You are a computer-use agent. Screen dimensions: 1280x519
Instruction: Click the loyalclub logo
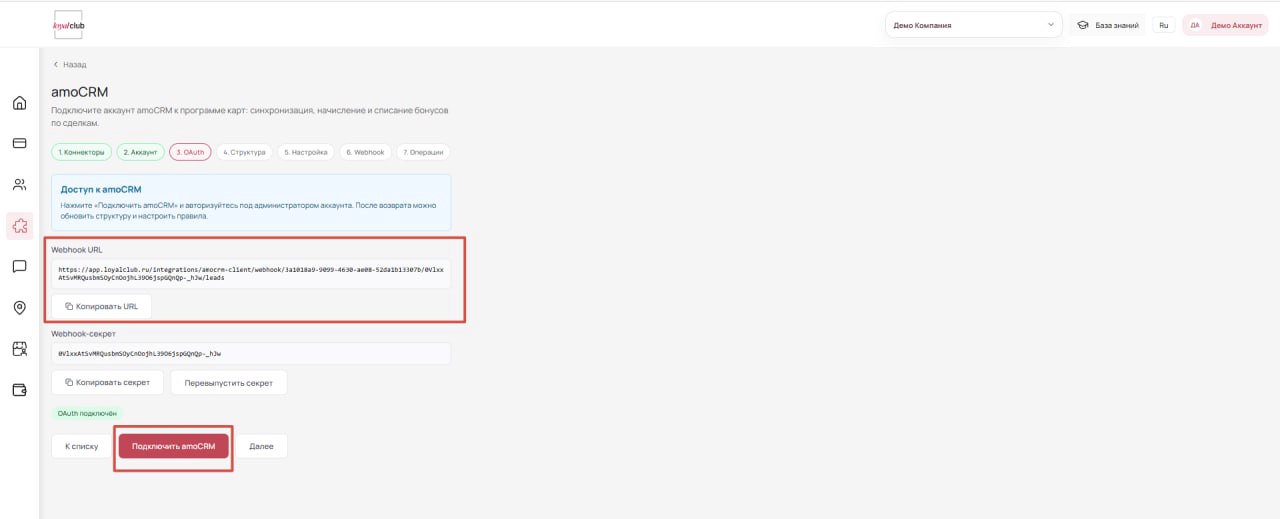(x=68, y=24)
